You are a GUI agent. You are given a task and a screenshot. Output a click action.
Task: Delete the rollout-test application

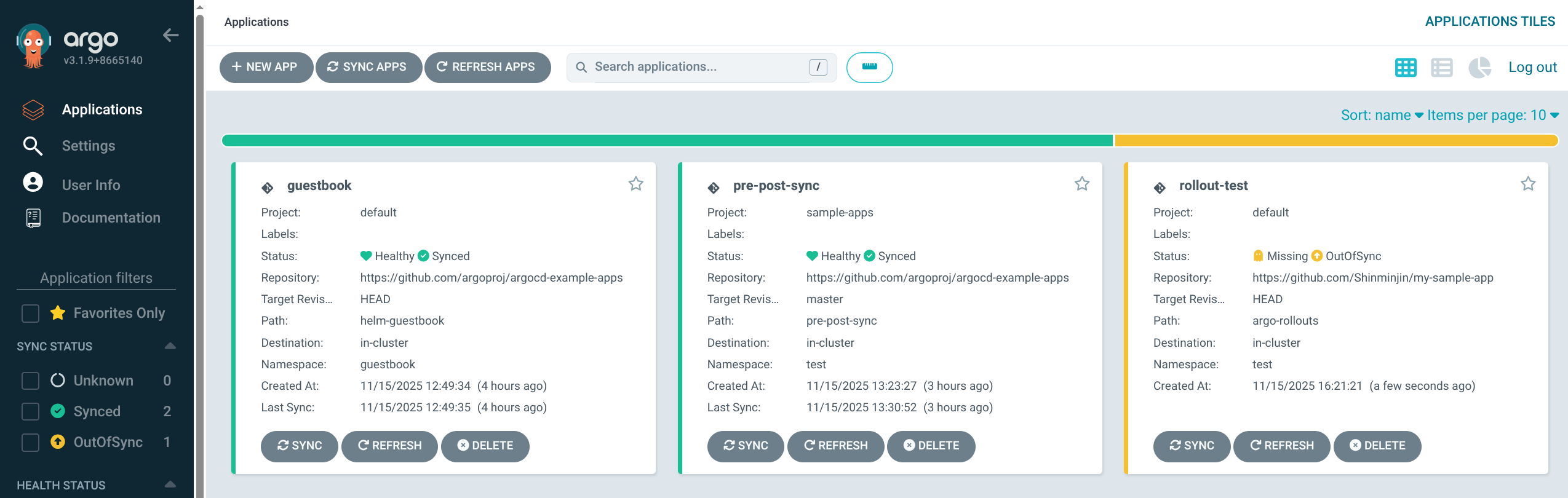point(1377,446)
